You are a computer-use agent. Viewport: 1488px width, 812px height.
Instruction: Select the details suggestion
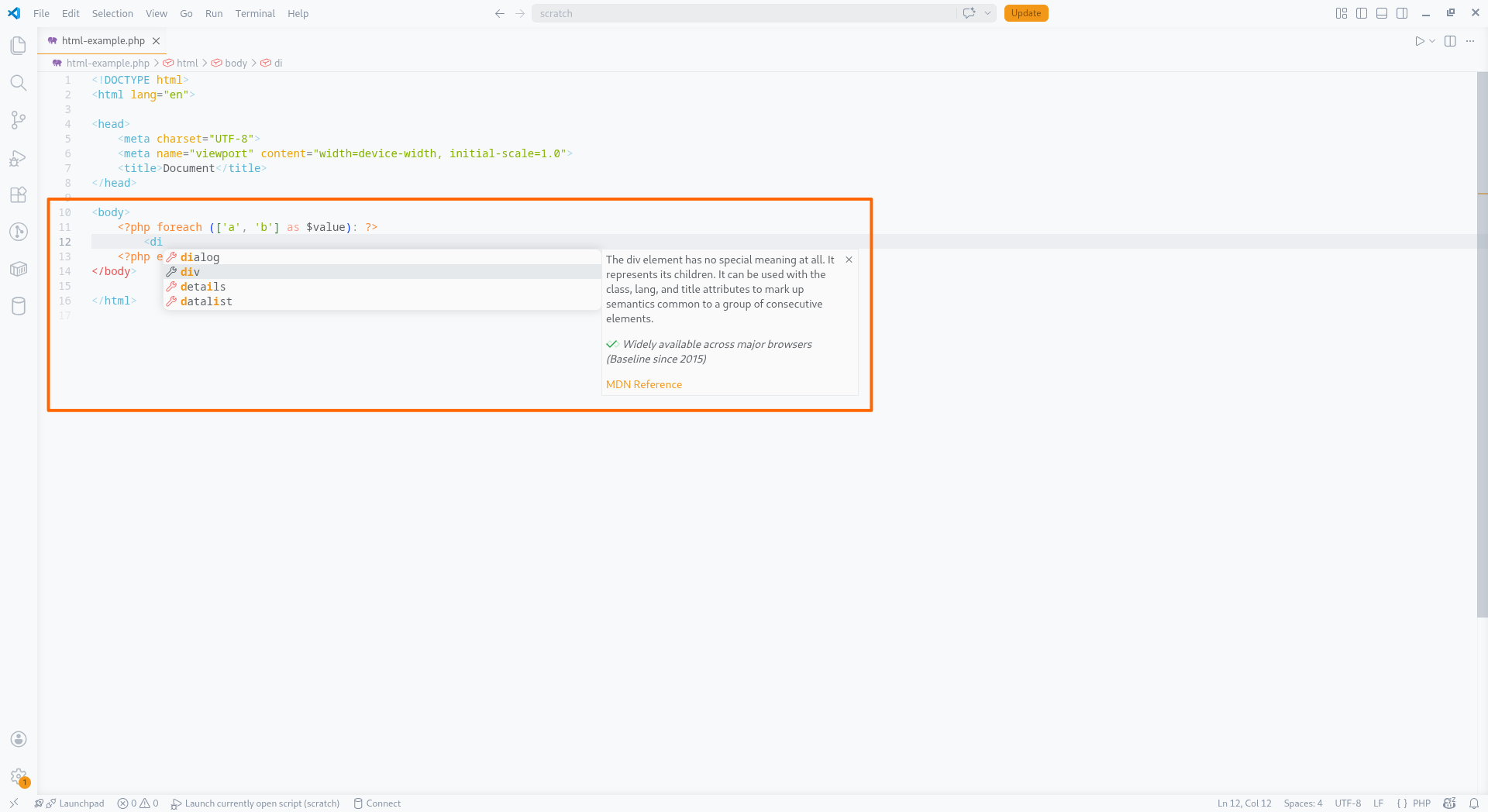(382, 287)
